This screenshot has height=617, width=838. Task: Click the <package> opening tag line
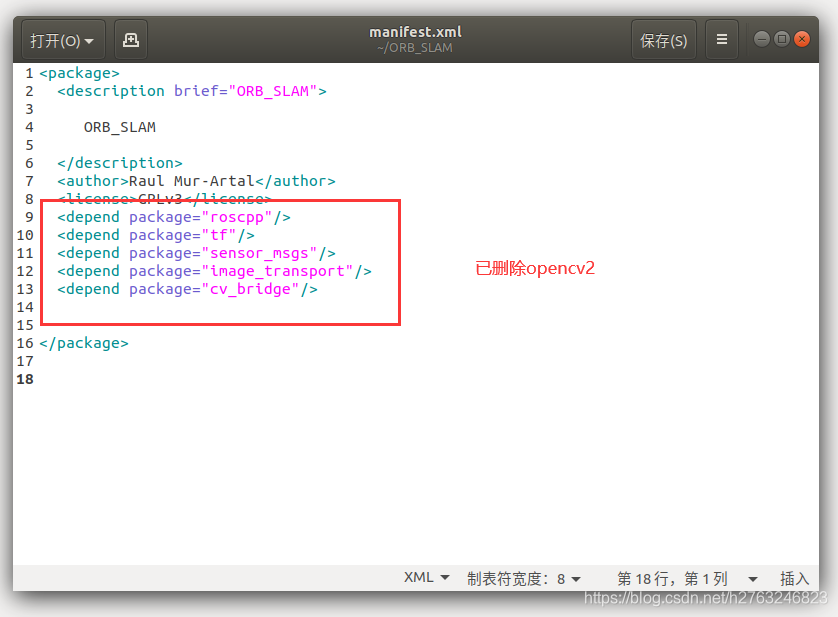[80, 73]
